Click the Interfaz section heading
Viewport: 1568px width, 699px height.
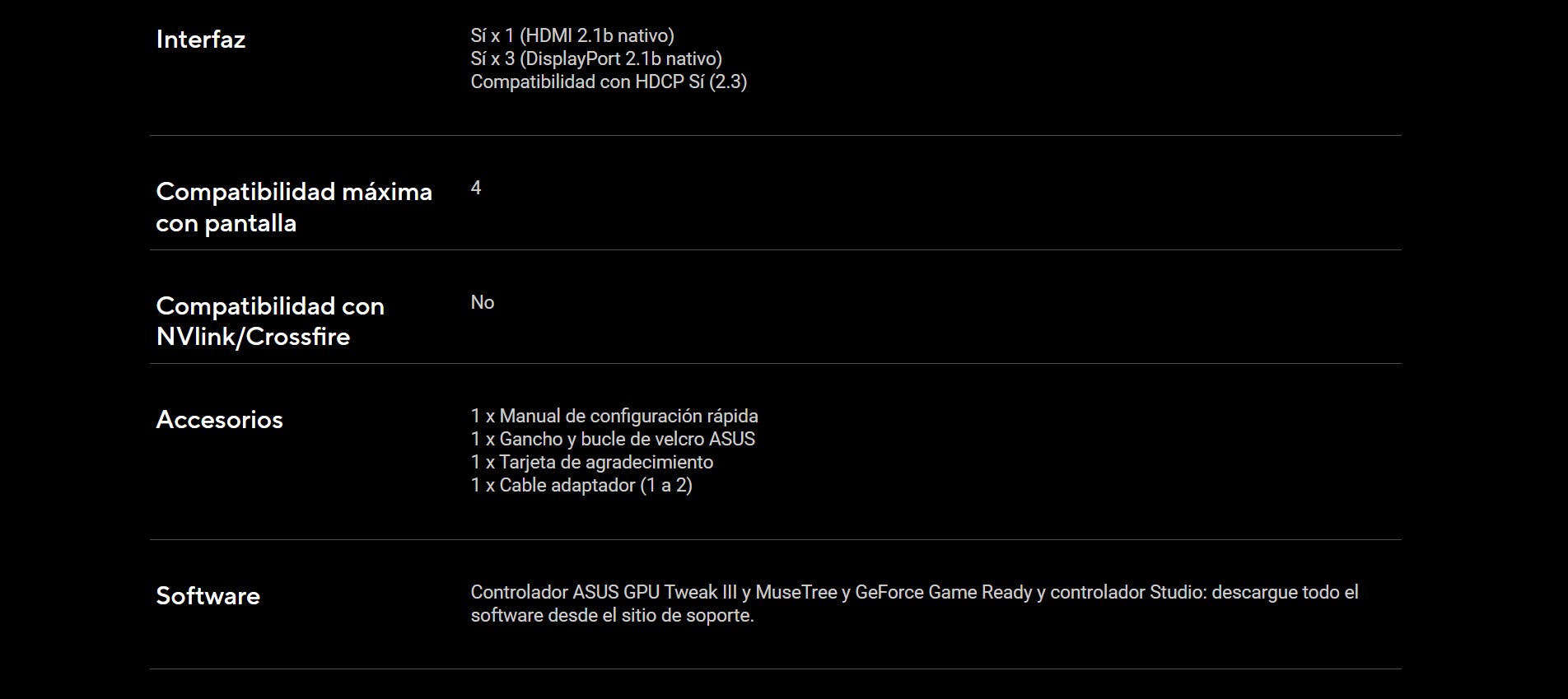[200, 40]
